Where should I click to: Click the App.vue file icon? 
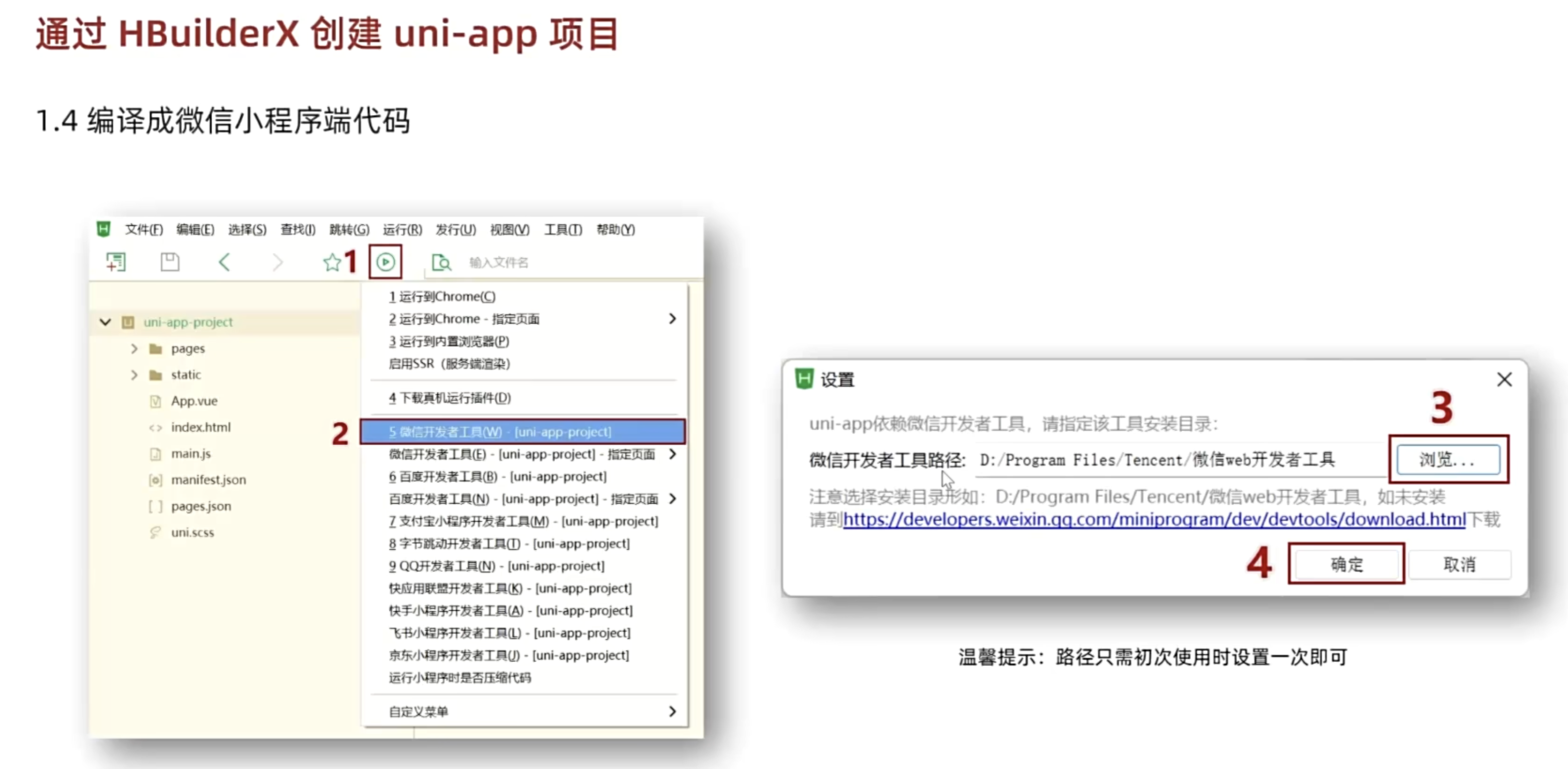click(x=156, y=401)
